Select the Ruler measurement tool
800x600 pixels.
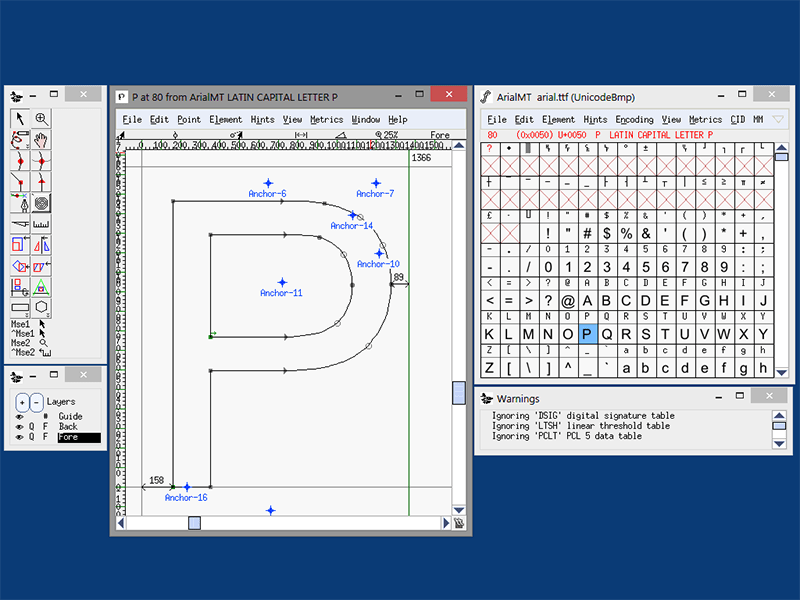click(x=42, y=221)
